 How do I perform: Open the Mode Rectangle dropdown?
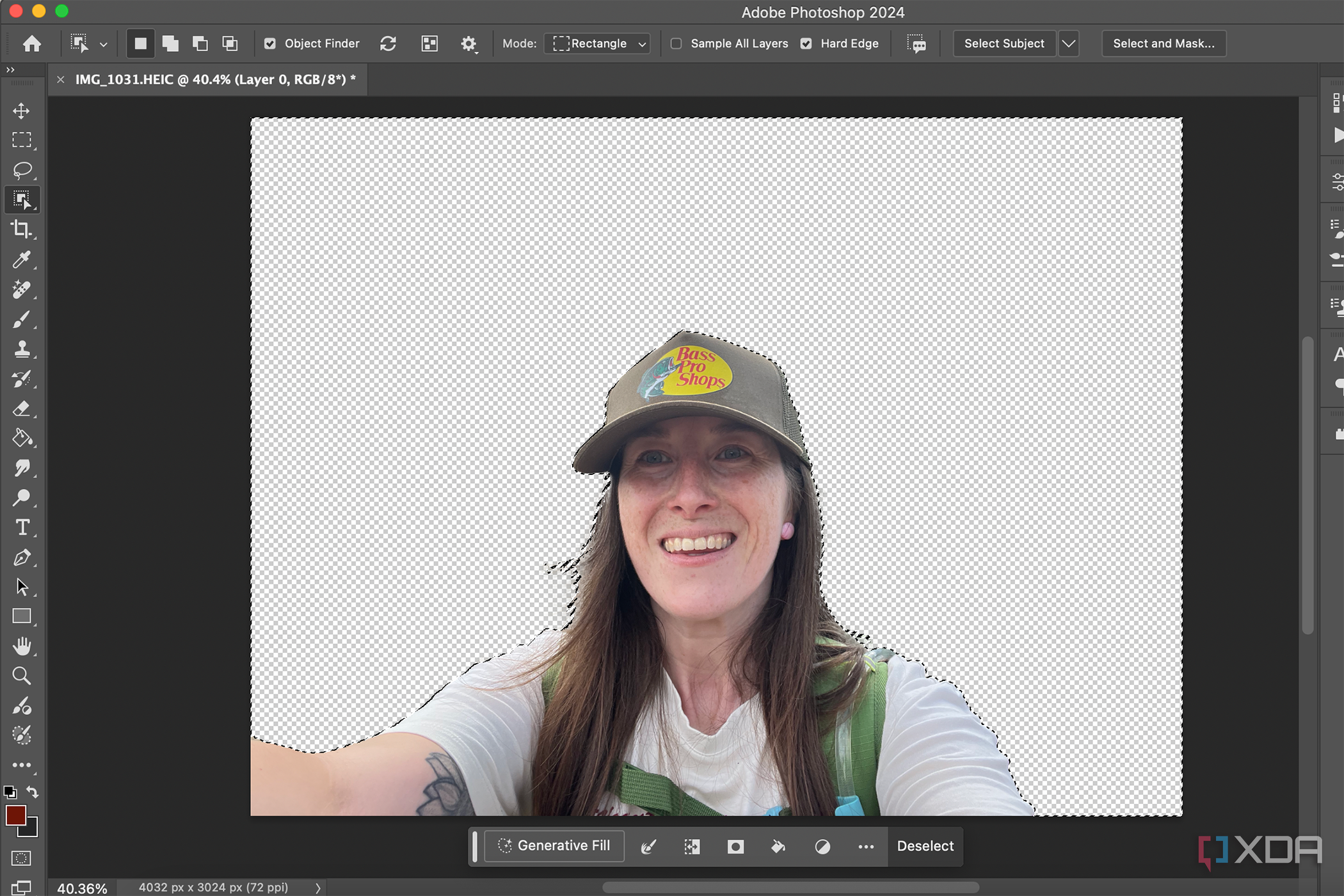(597, 44)
